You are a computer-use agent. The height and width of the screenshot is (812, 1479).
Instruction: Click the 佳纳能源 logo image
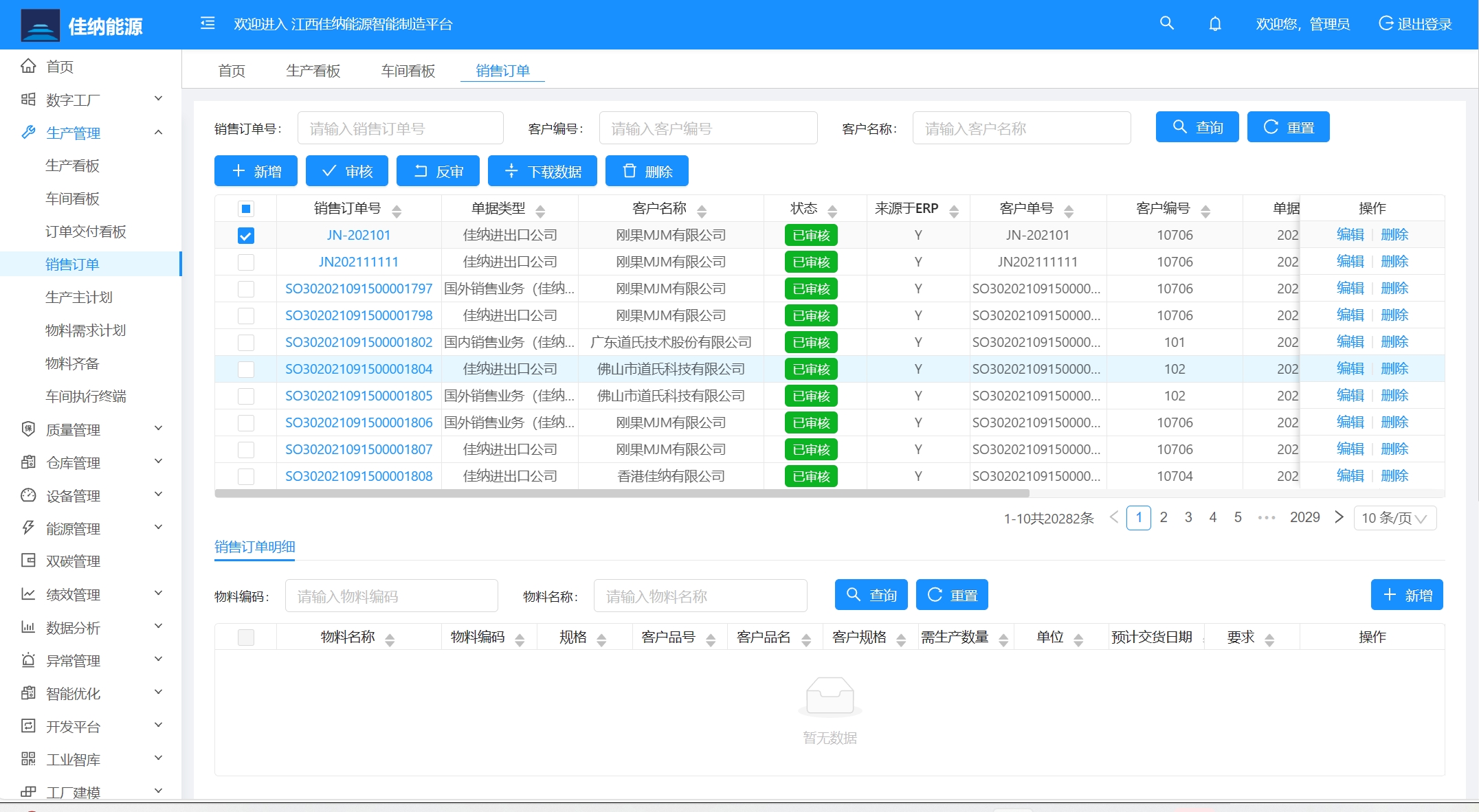[40, 26]
